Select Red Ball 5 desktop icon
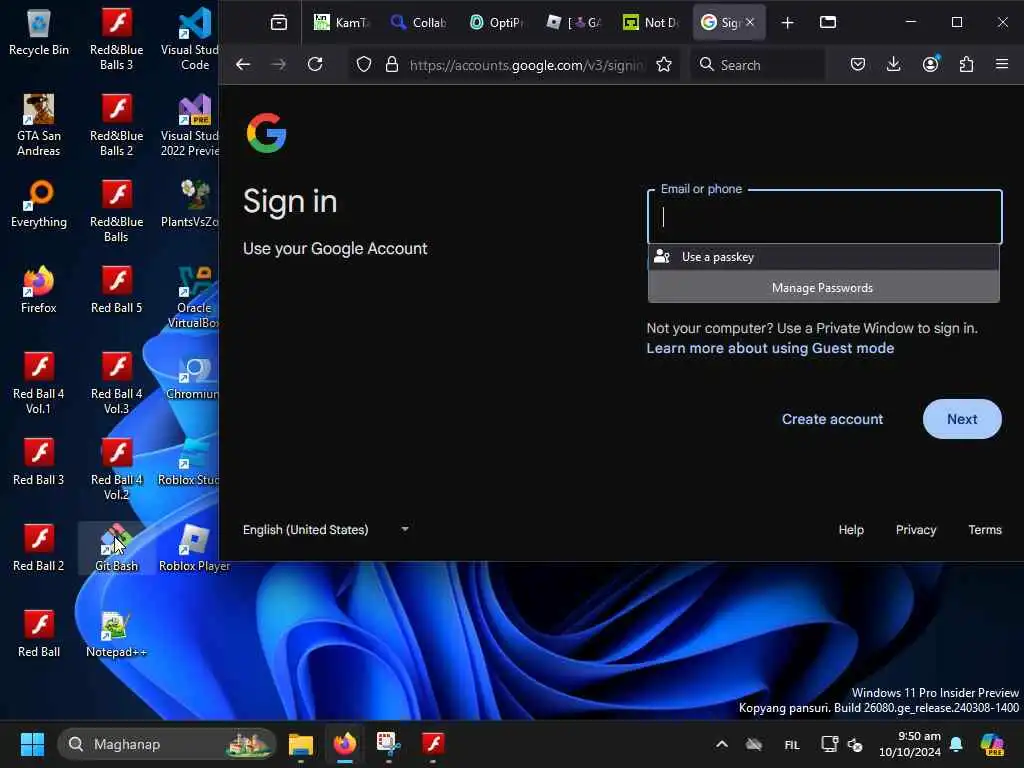 [x=116, y=291]
